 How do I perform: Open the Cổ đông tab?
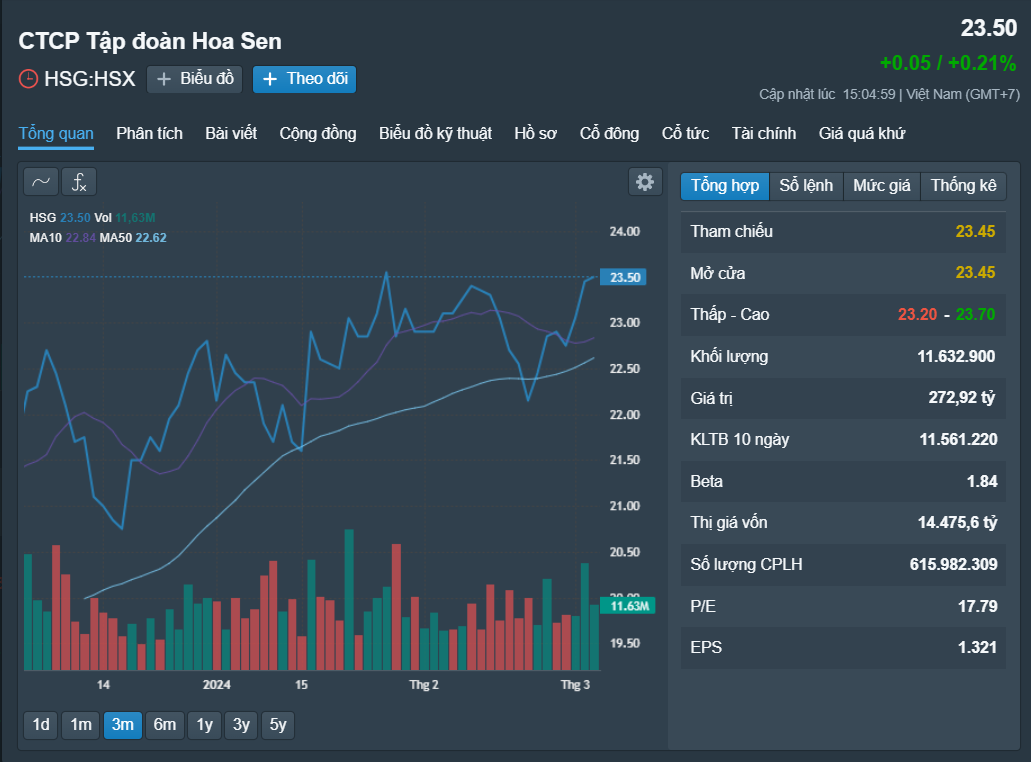click(x=609, y=133)
